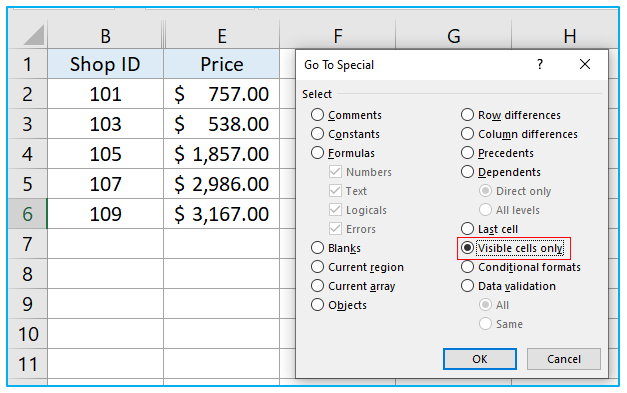627x393 pixels.
Task: Select row 11 header
Action: point(27,364)
